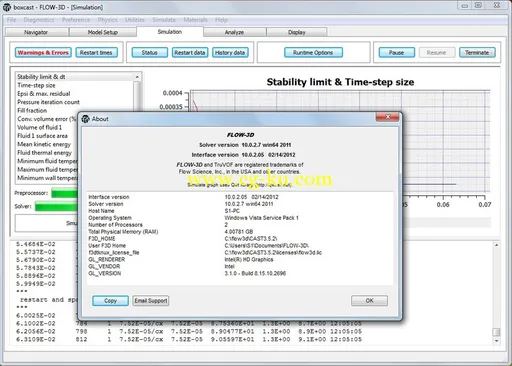View simulation Status
This screenshot has height=366, width=512.
[x=150, y=53]
